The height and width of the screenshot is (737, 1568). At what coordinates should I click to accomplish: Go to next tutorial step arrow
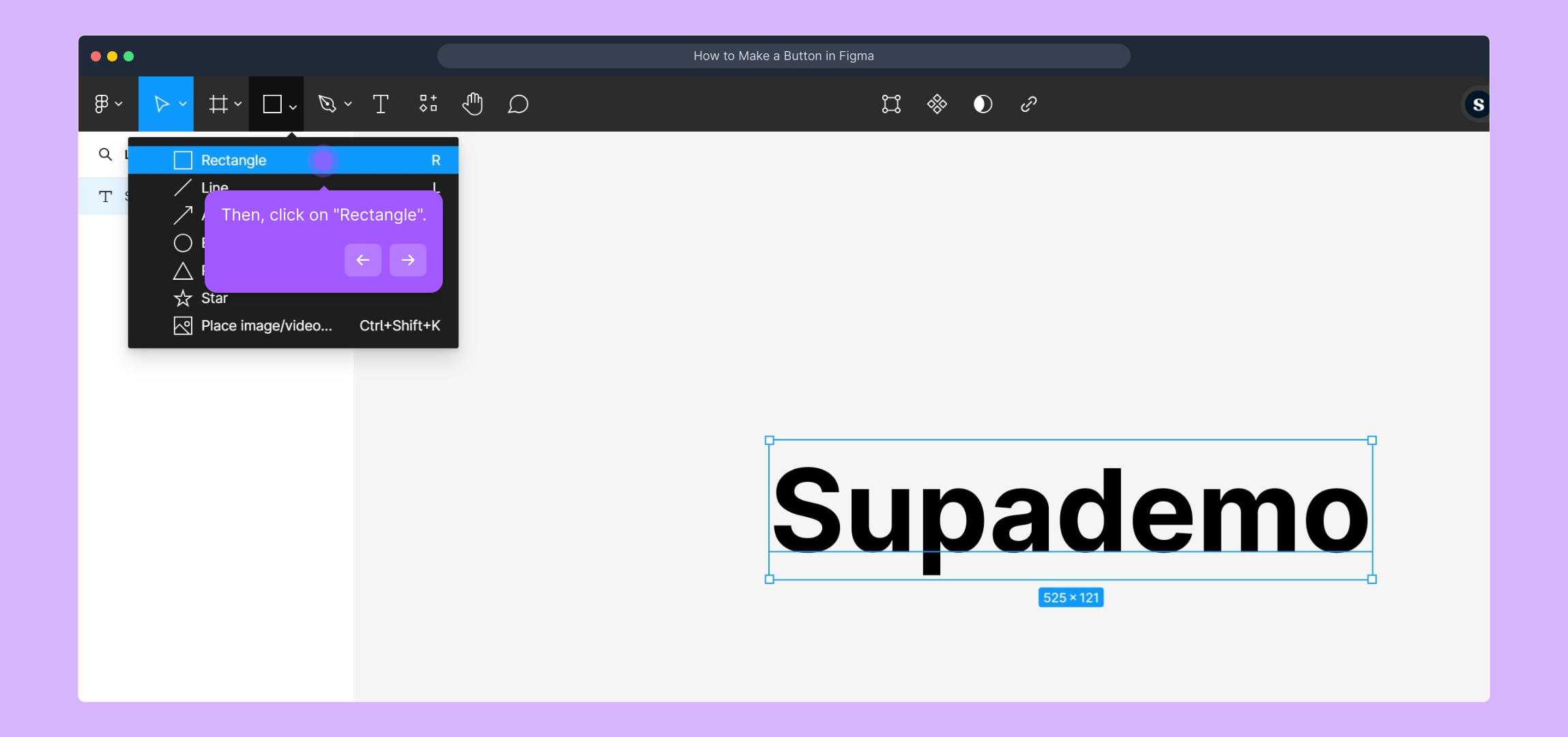pos(408,260)
